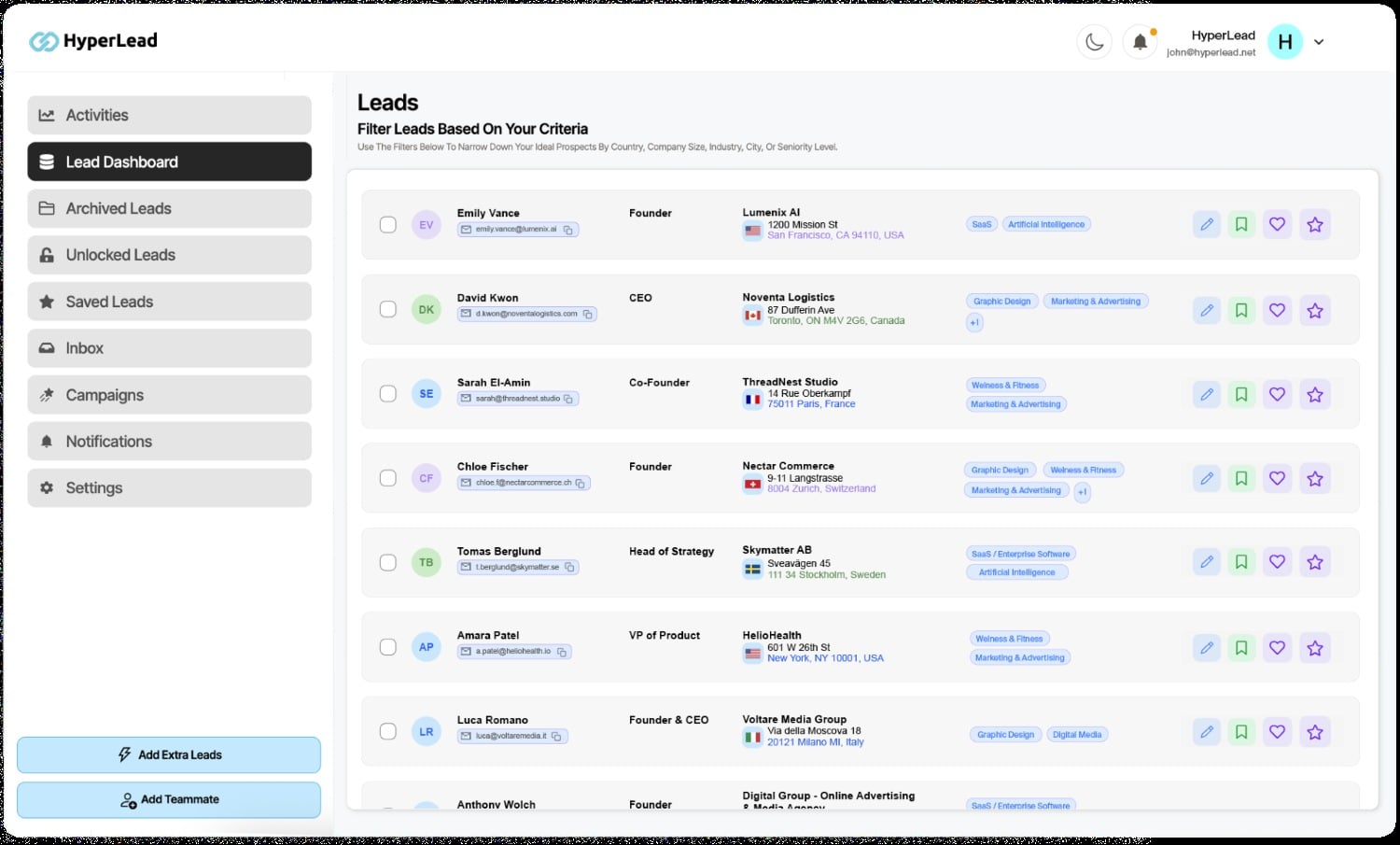Image resolution: width=1400 pixels, height=845 pixels.
Task: Select Lead Dashboard in sidebar
Action: click(170, 162)
